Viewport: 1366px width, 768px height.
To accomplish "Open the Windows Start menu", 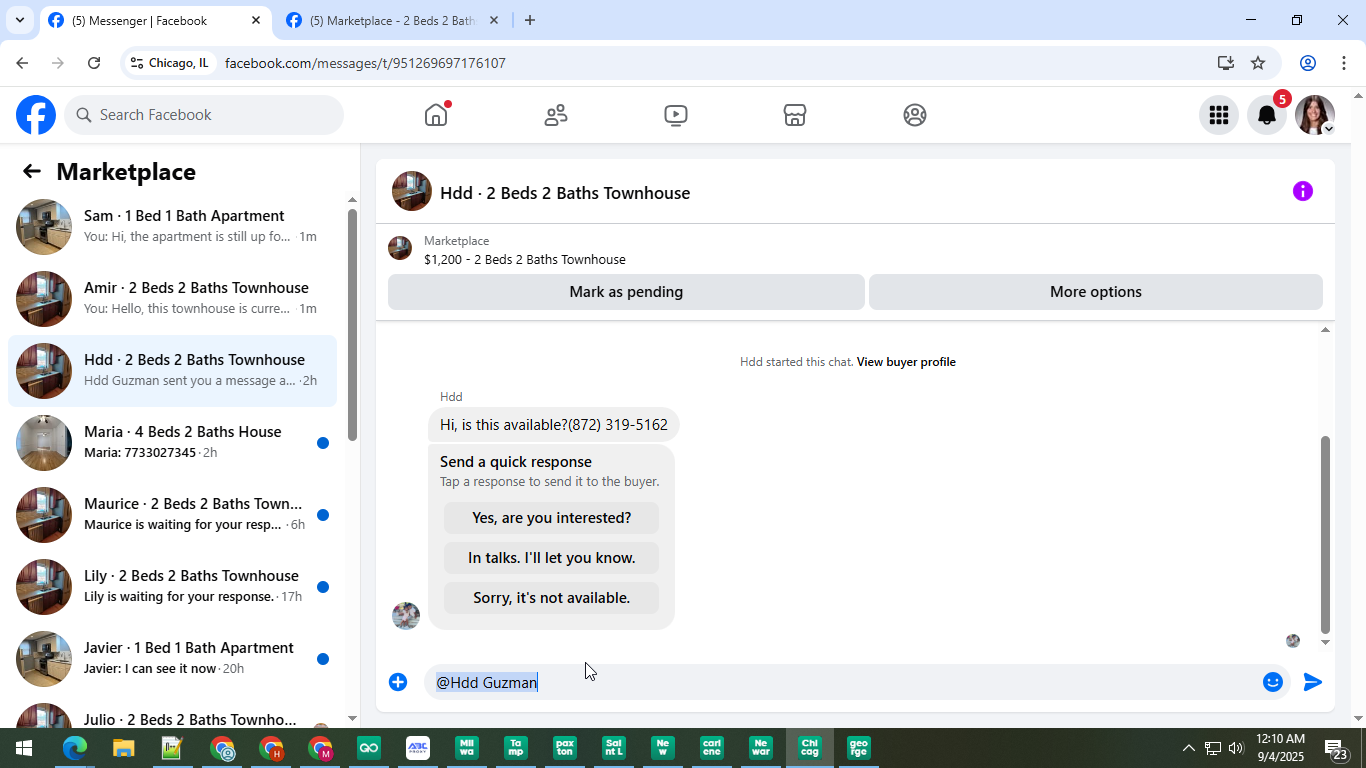I will [24, 748].
